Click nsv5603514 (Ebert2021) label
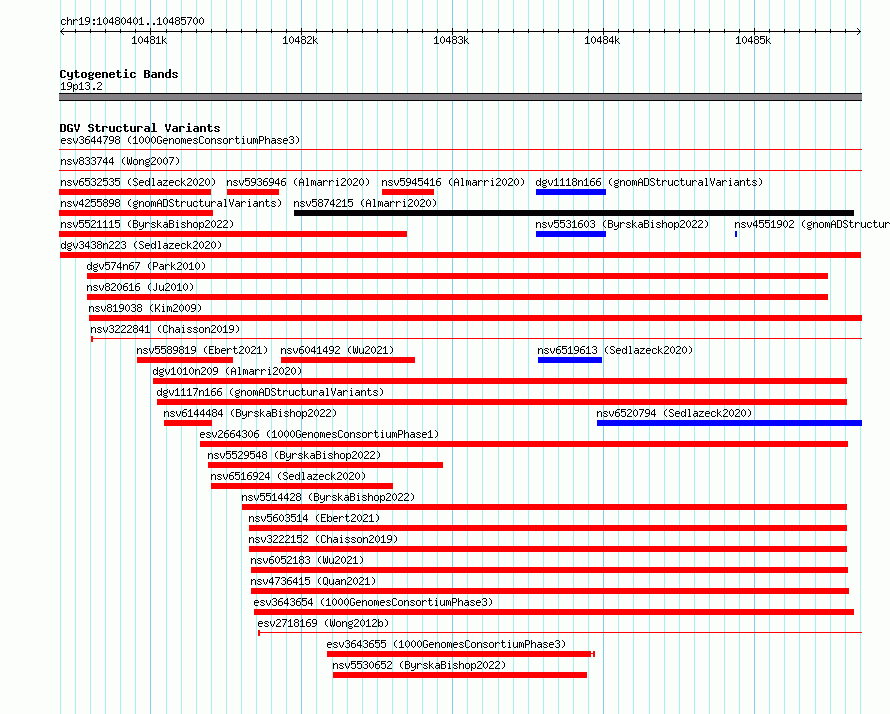The height and width of the screenshot is (714, 890). [x=314, y=518]
